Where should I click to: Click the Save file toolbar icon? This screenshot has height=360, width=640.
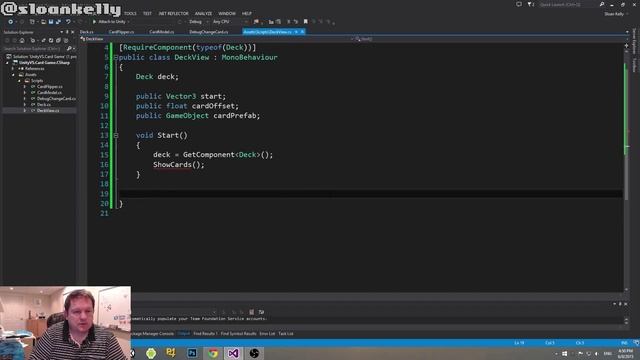(x=51, y=22)
